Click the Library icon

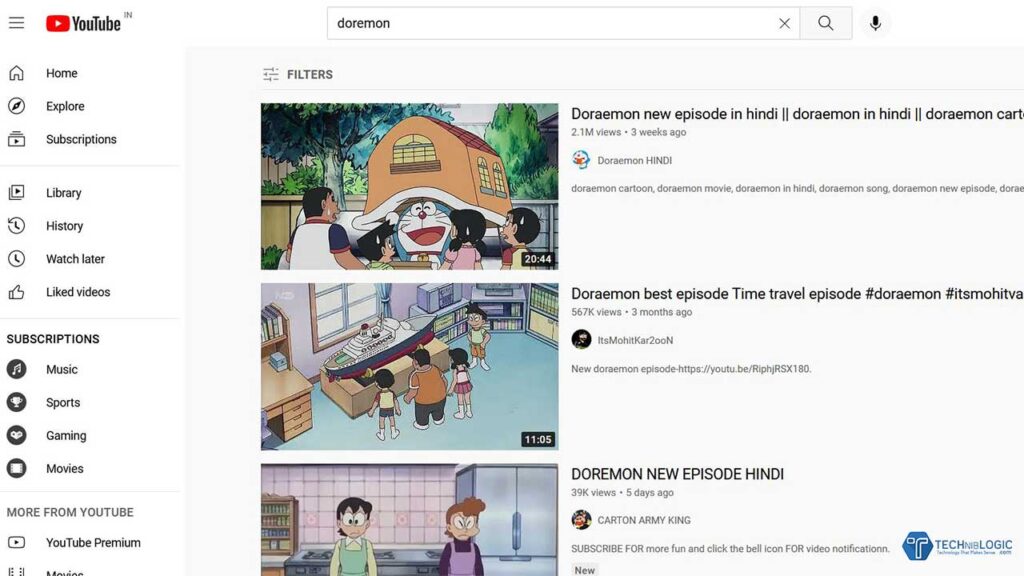16,193
